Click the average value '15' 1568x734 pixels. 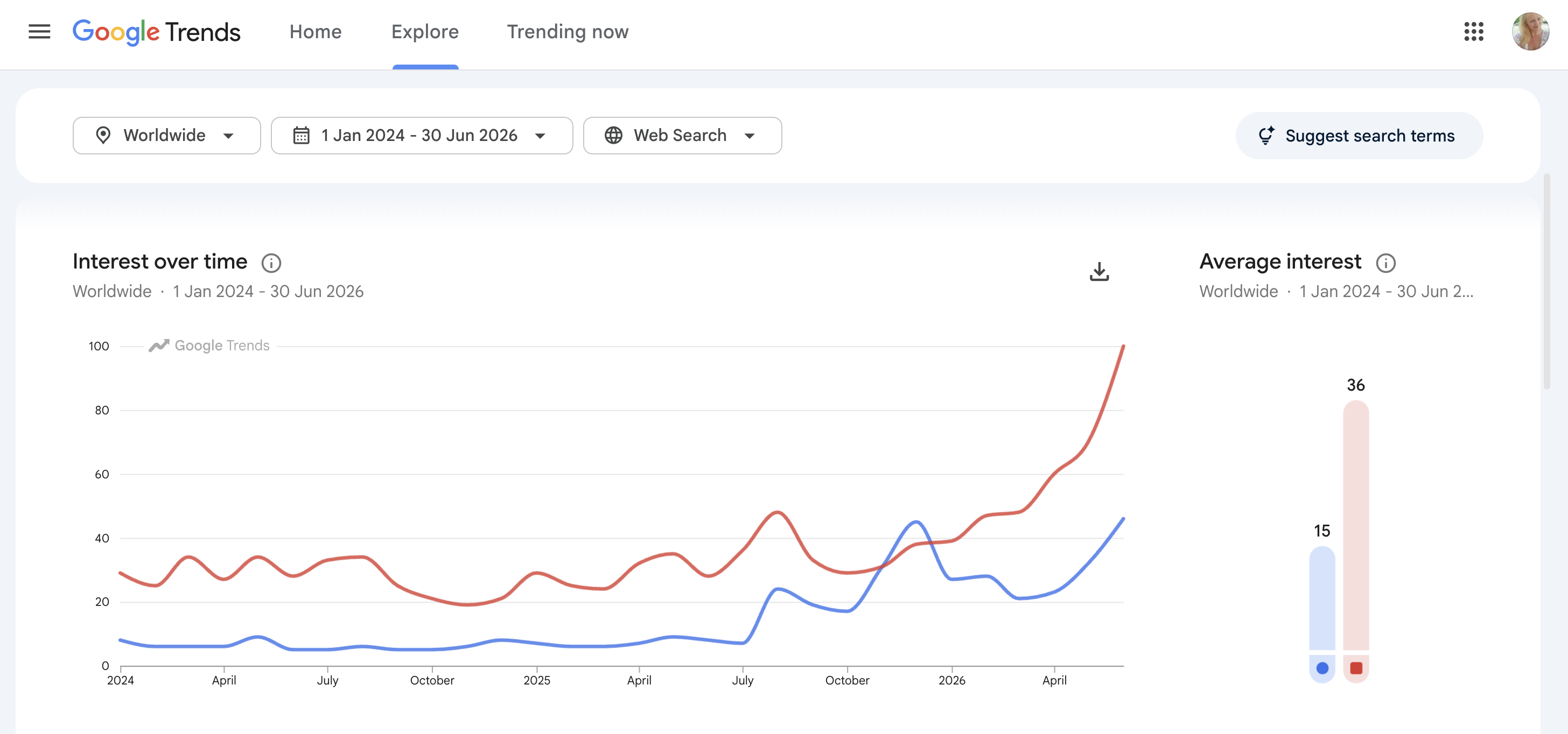[1321, 531]
